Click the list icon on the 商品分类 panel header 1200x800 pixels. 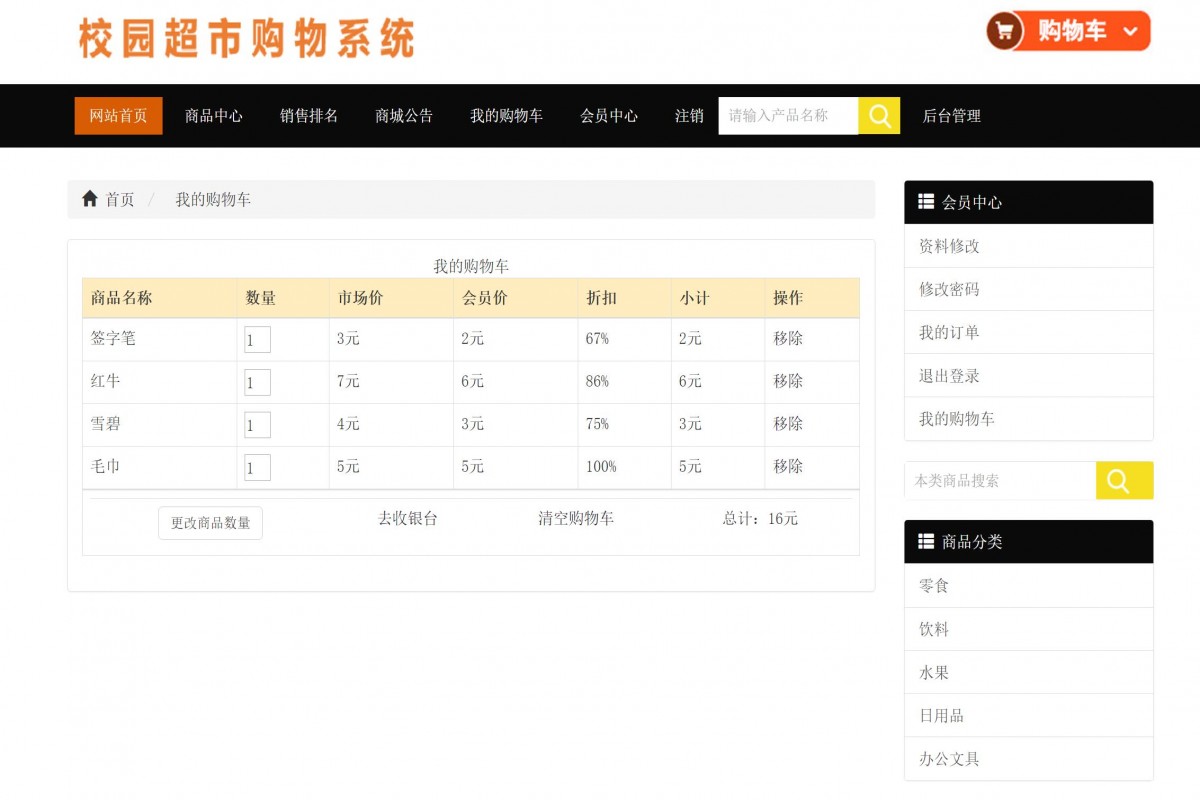(x=925, y=541)
